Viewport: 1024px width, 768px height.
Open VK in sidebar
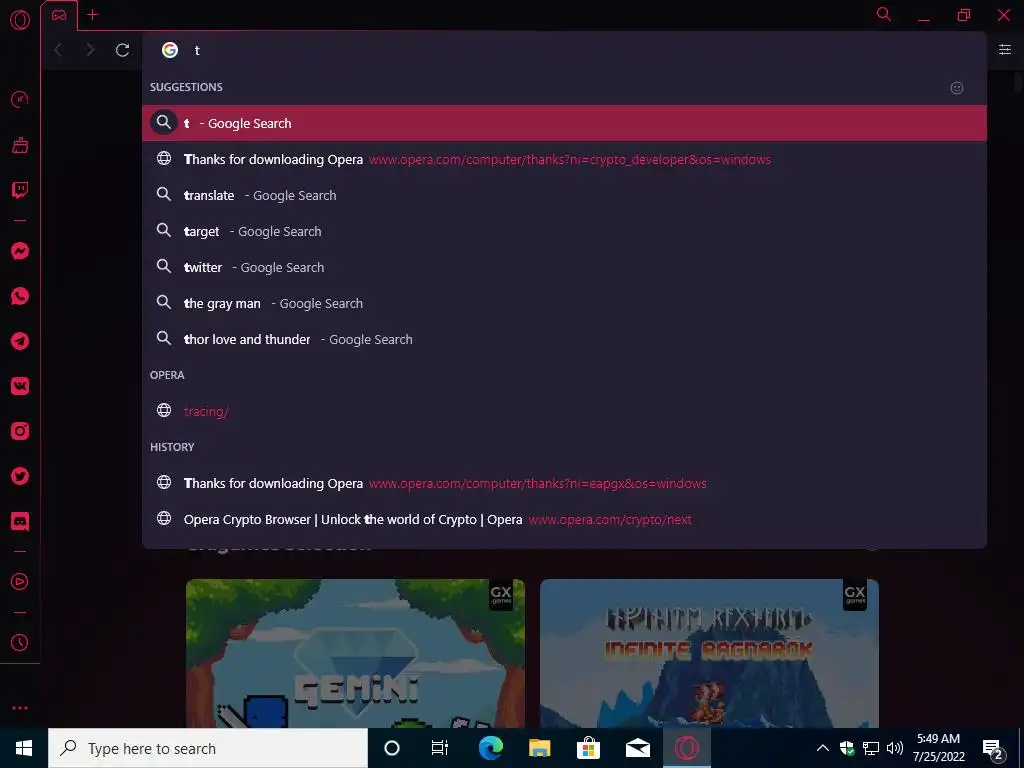coord(20,386)
